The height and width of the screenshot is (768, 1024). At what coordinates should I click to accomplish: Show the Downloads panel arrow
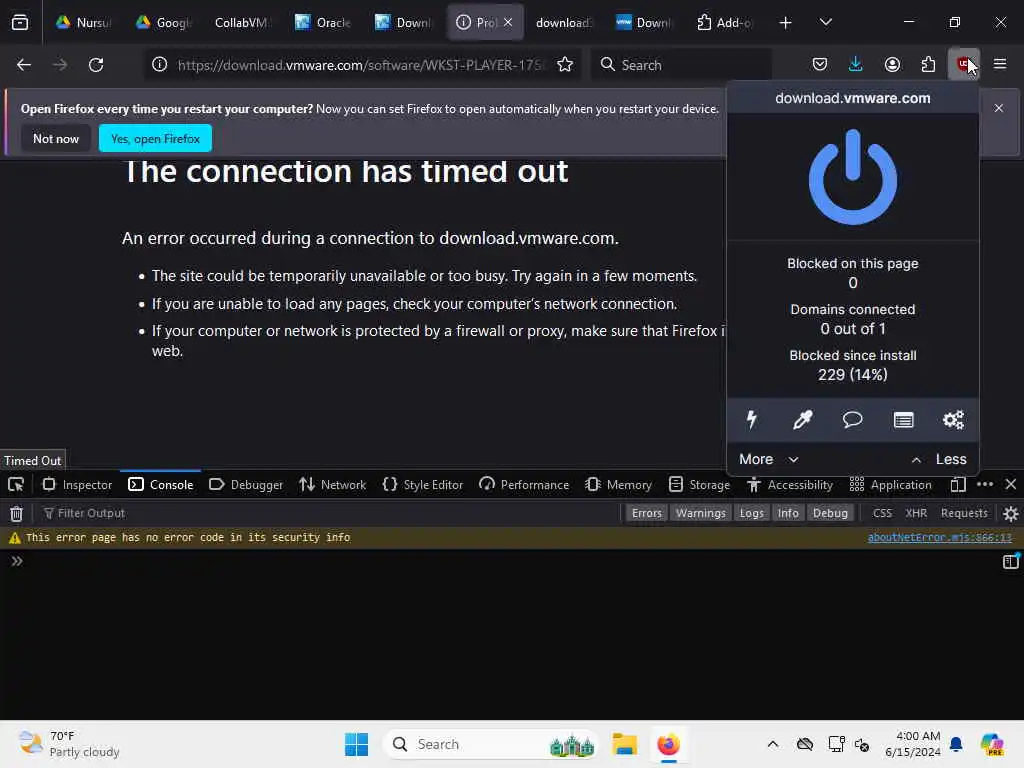856,64
